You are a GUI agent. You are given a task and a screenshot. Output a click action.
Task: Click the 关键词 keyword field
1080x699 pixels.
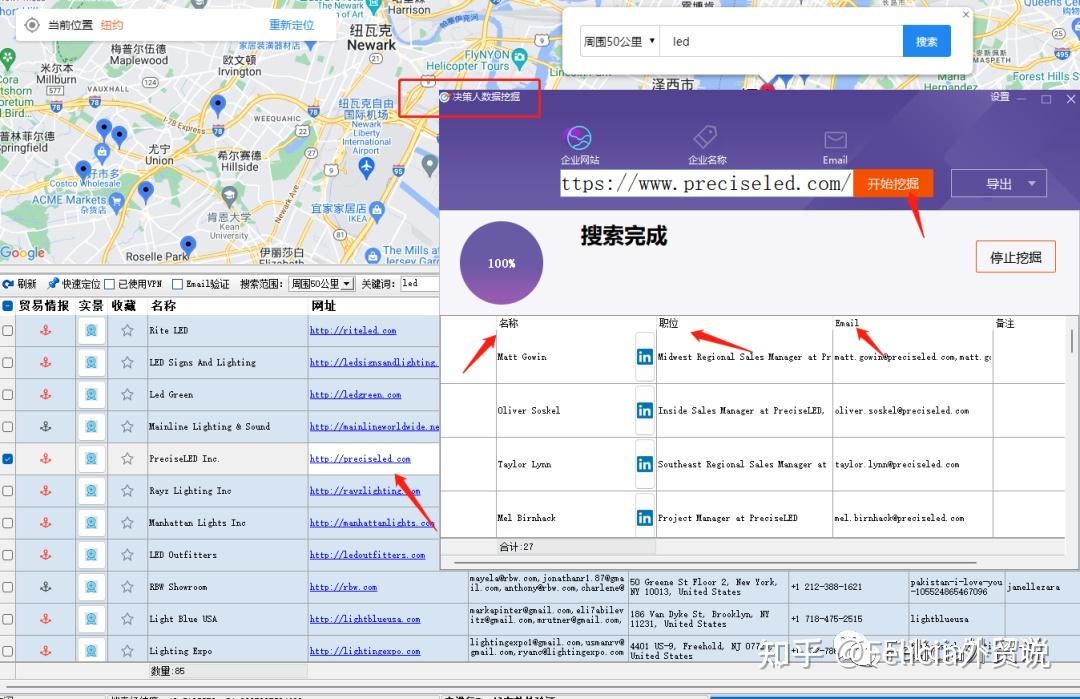pos(419,284)
